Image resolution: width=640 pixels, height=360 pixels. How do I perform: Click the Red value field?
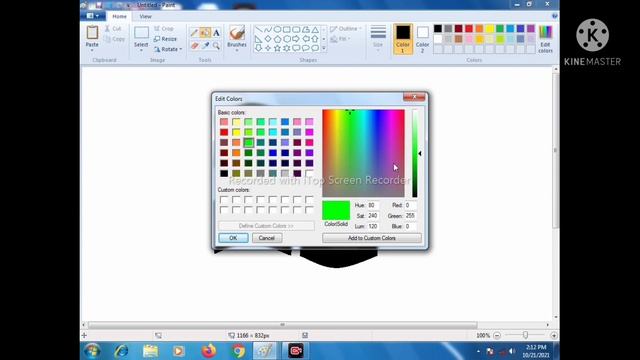click(x=410, y=205)
